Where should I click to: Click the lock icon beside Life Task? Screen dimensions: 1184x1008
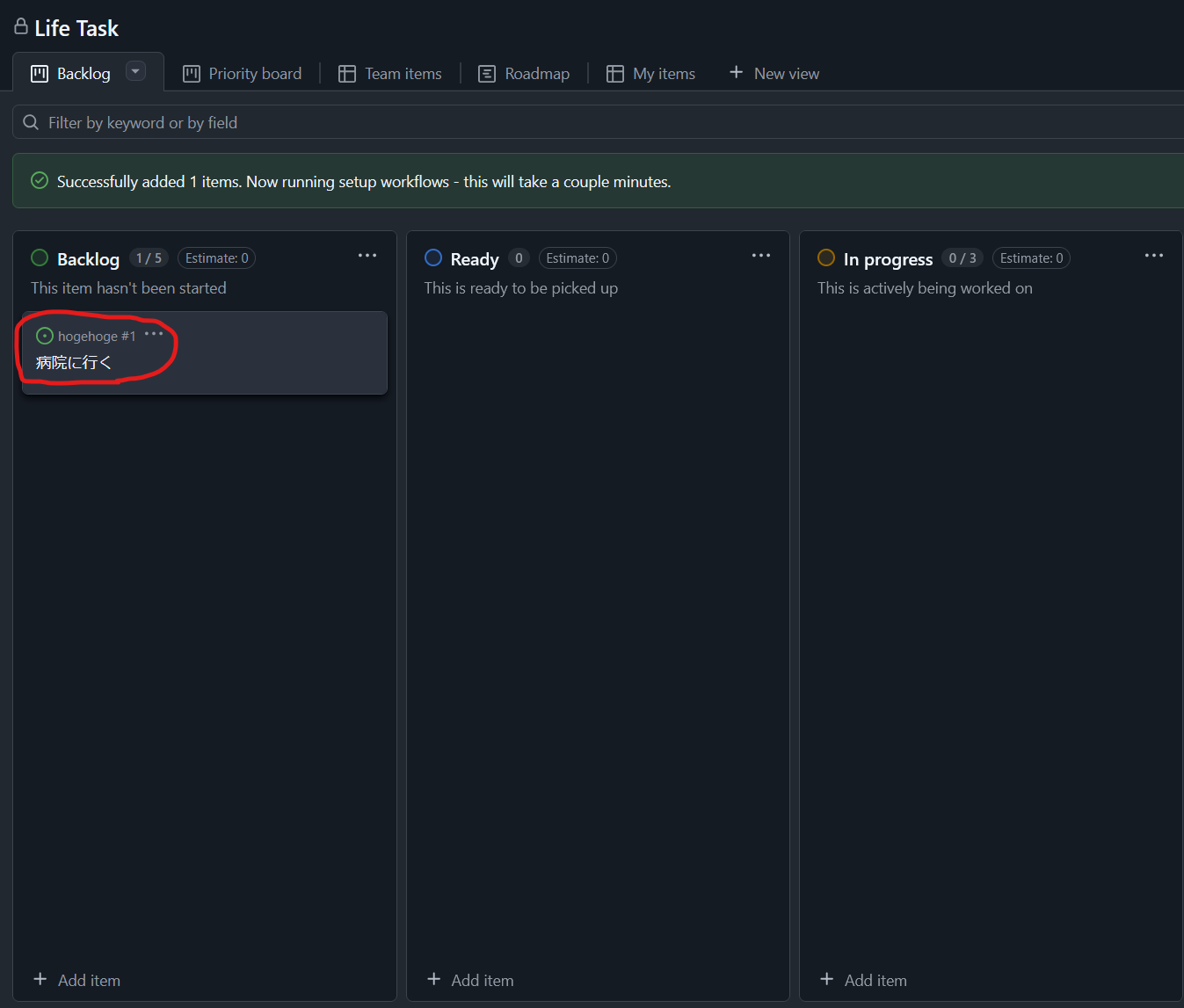click(x=21, y=27)
